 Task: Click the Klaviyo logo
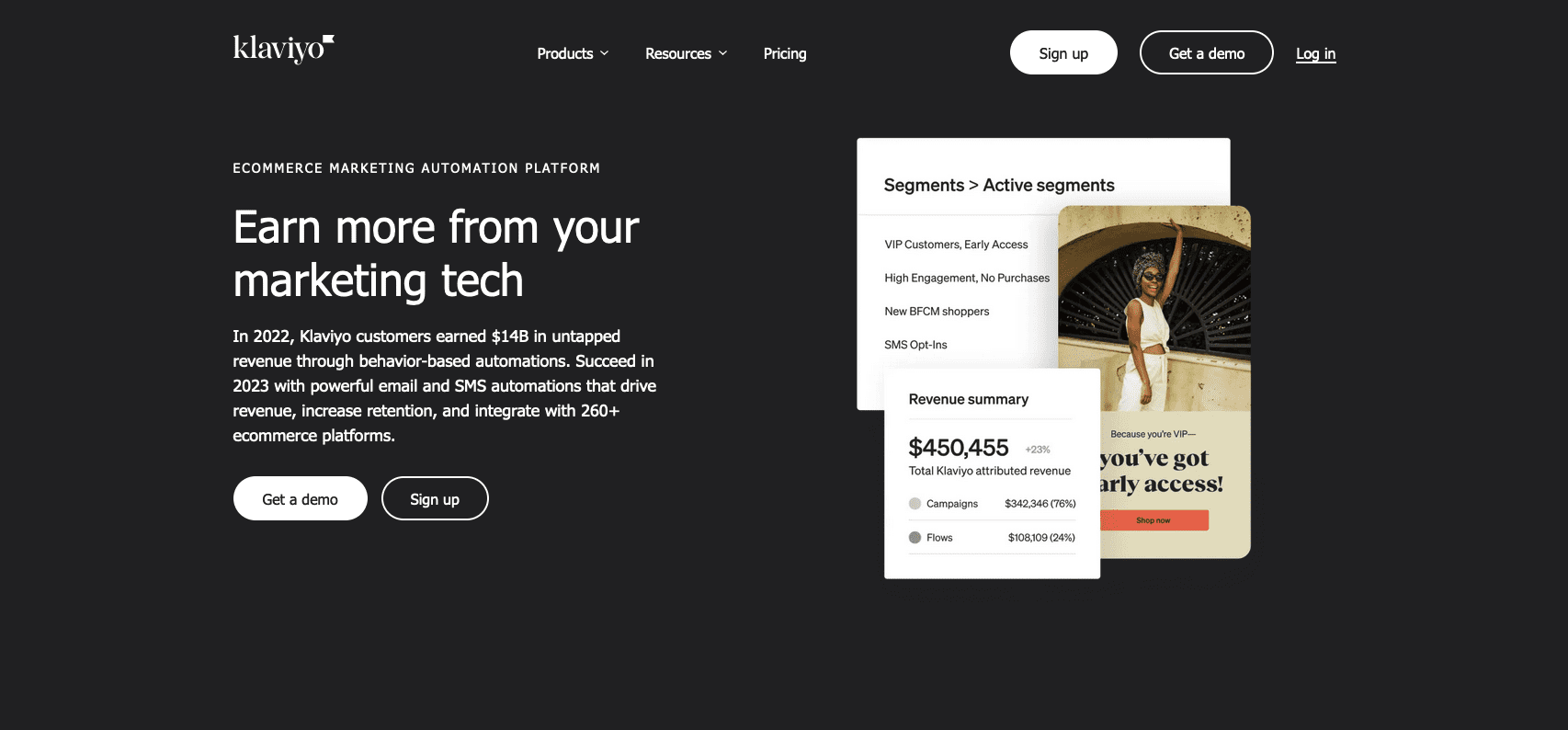pyautogui.click(x=283, y=49)
